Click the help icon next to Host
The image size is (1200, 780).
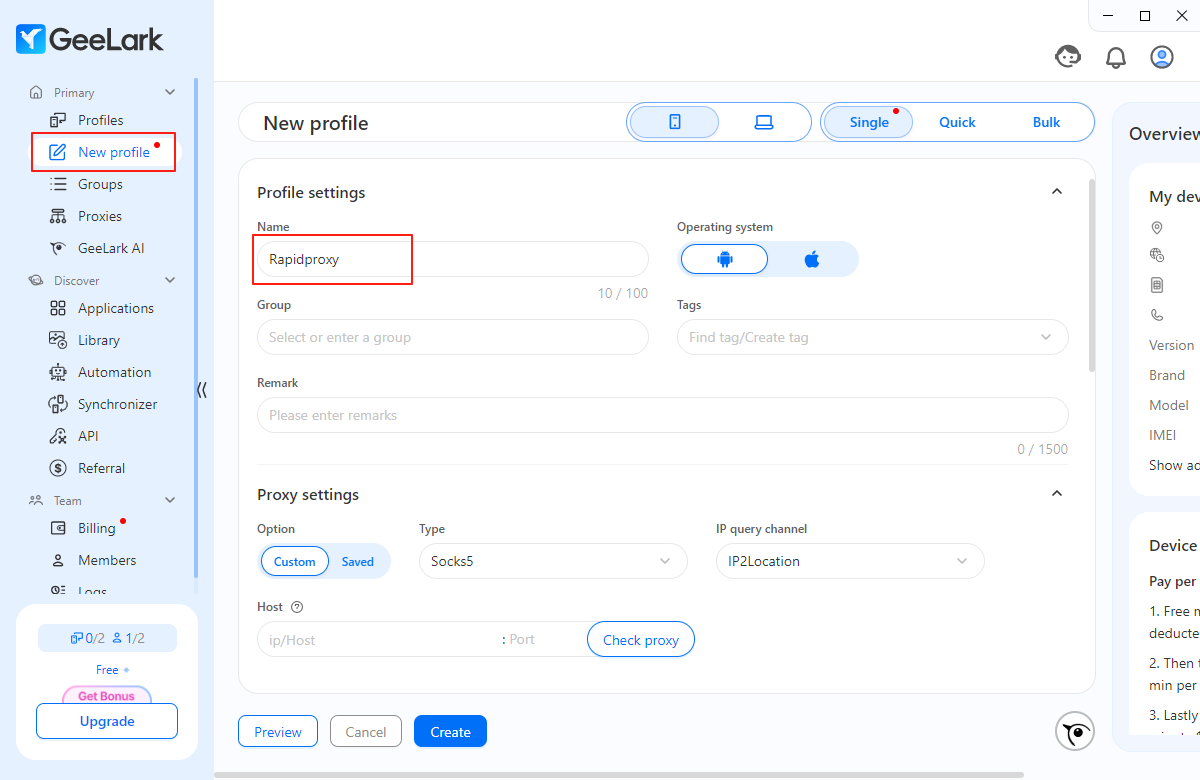click(x=296, y=607)
